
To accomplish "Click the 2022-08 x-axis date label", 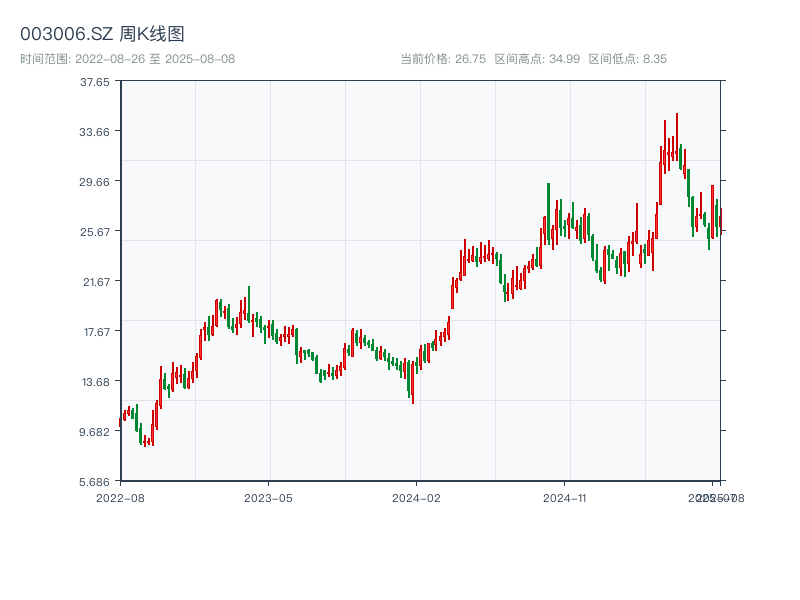I will pos(120,497).
